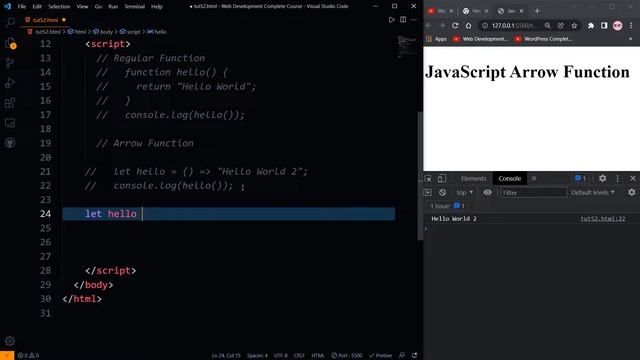
Task: Click zoom magnifier icon in address bar
Action: point(547,25)
